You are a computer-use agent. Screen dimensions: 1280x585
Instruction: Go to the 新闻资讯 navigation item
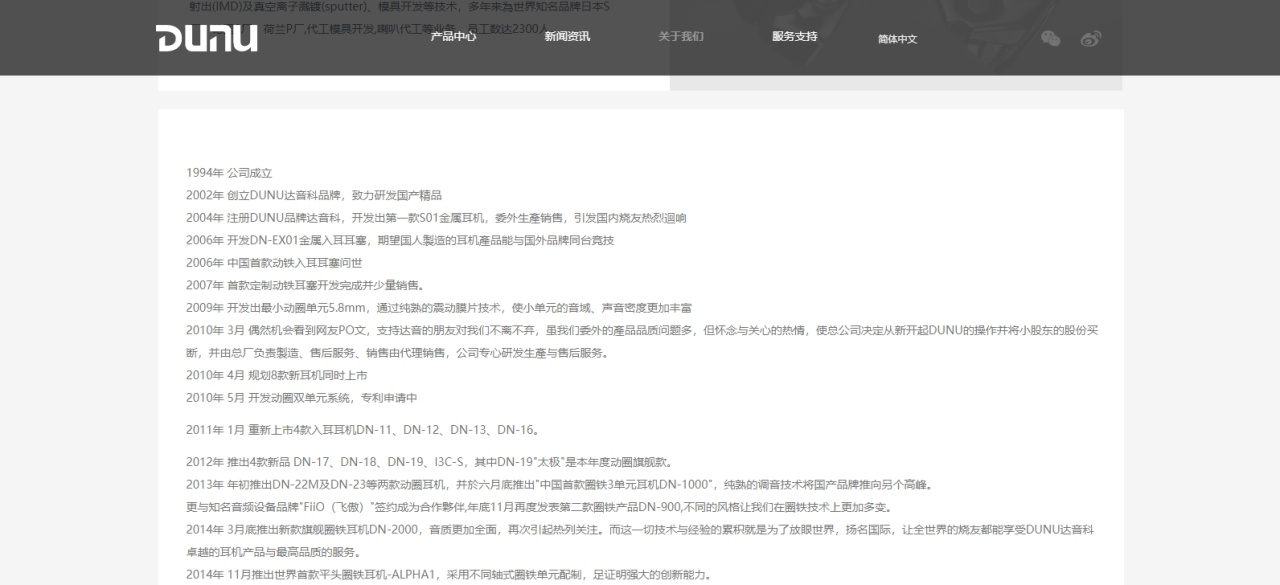567,37
